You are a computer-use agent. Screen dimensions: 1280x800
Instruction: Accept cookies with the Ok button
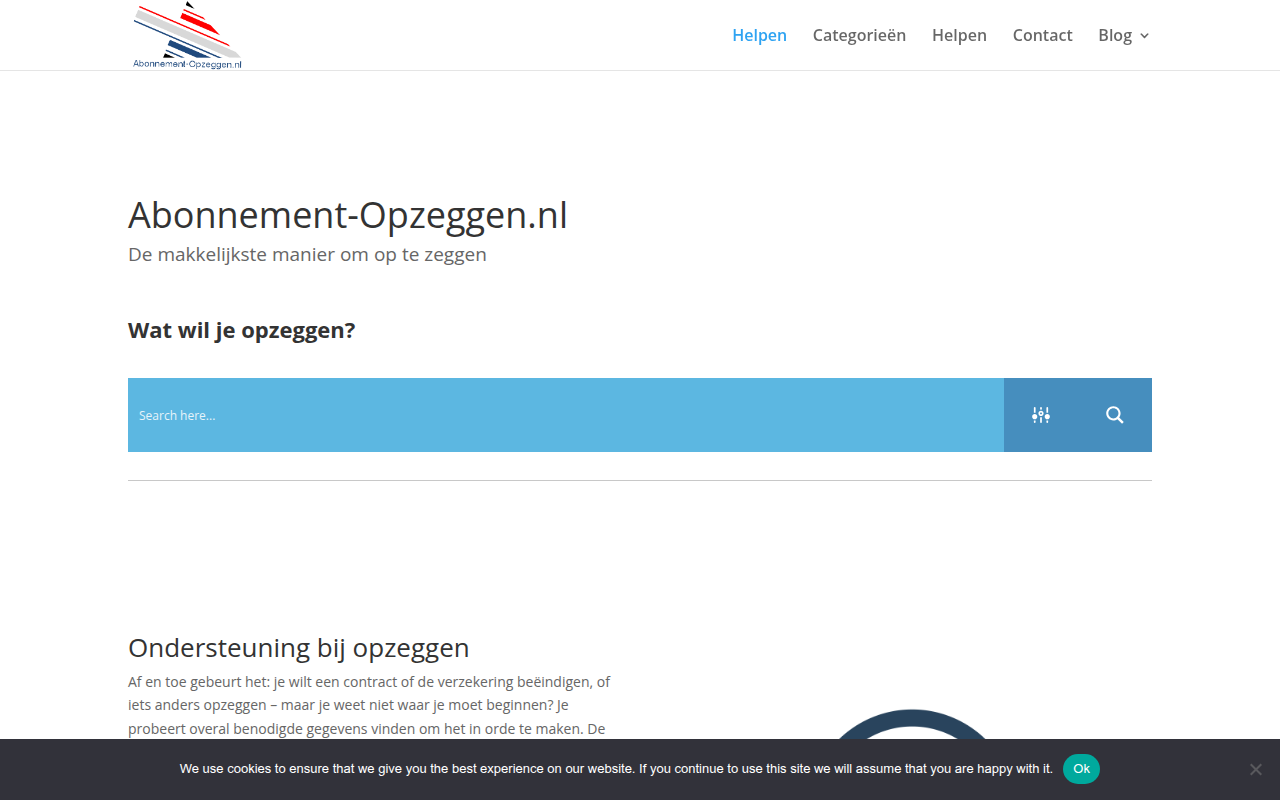pos(1081,769)
